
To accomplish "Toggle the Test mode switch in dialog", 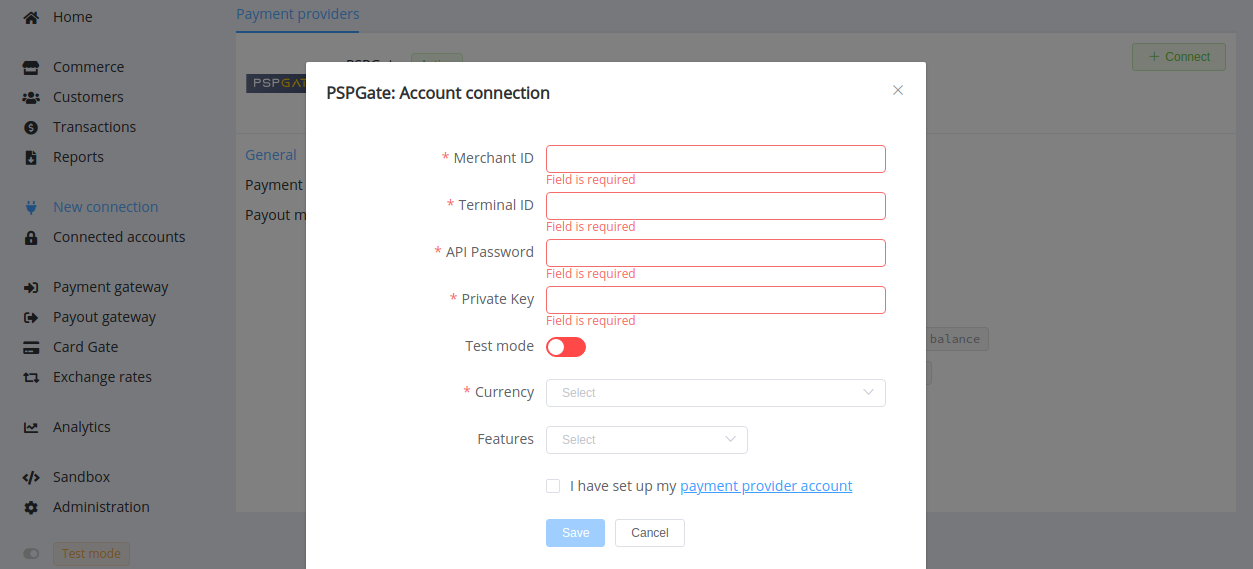I will (566, 347).
